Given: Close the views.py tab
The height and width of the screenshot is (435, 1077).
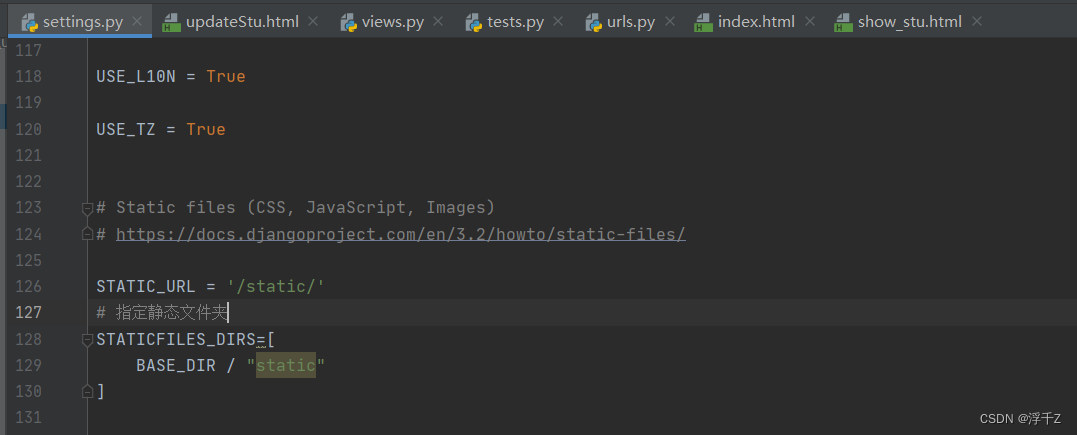Looking at the screenshot, I should coord(438,22).
